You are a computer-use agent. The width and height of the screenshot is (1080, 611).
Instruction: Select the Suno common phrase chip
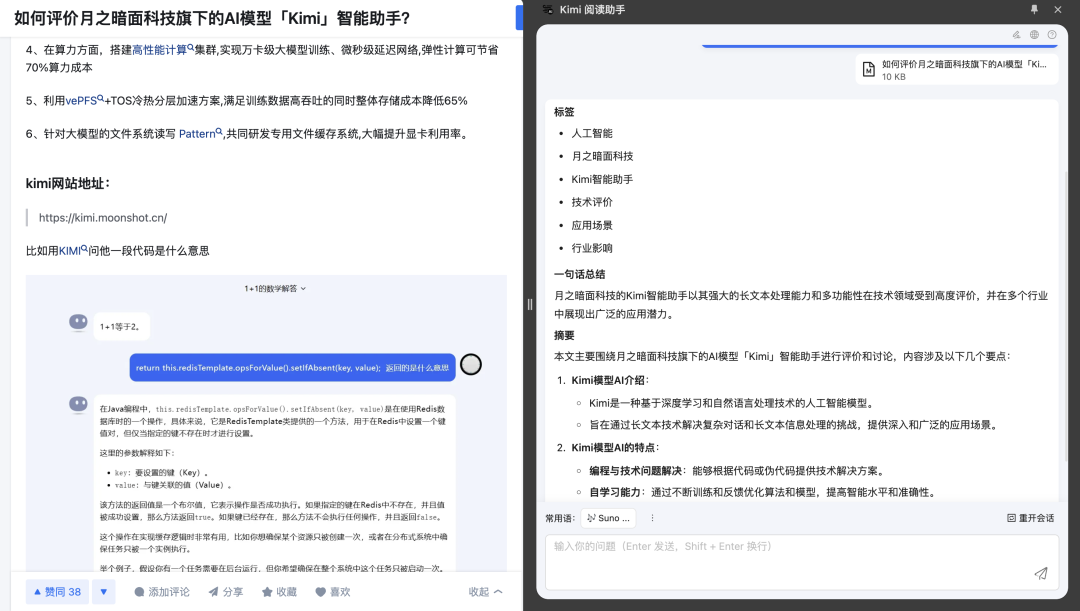[x=608, y=518]
